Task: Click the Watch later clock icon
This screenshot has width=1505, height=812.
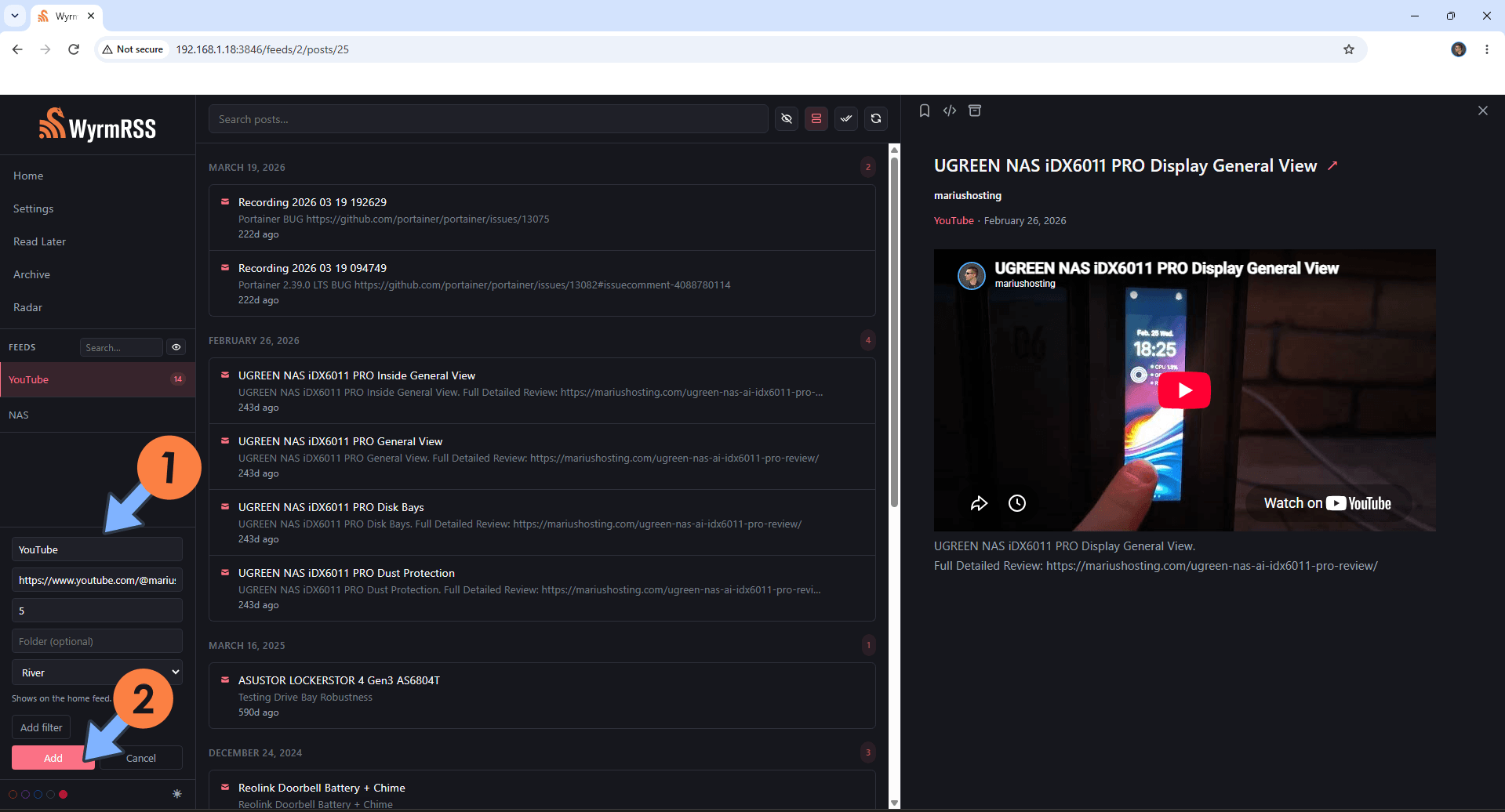Action: click(1017, 503)
